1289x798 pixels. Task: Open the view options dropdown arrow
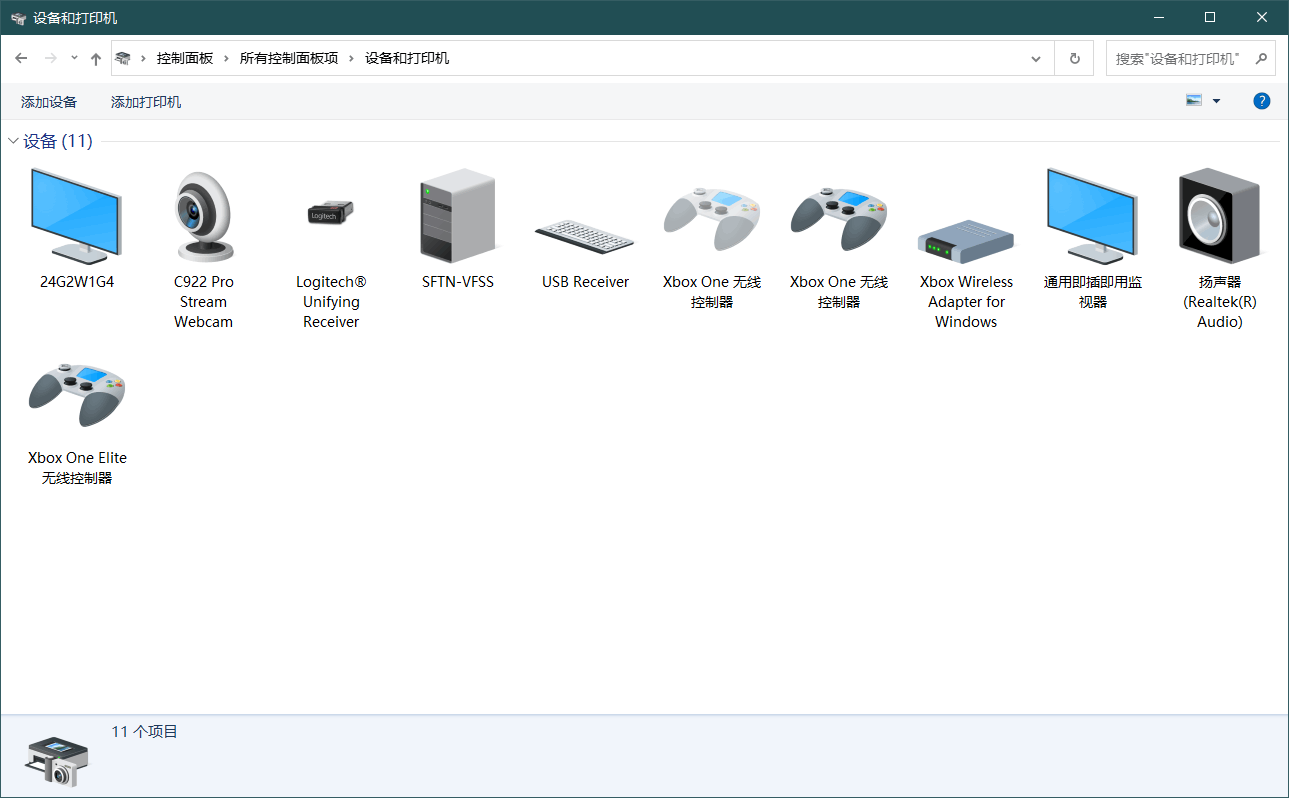1216,101
